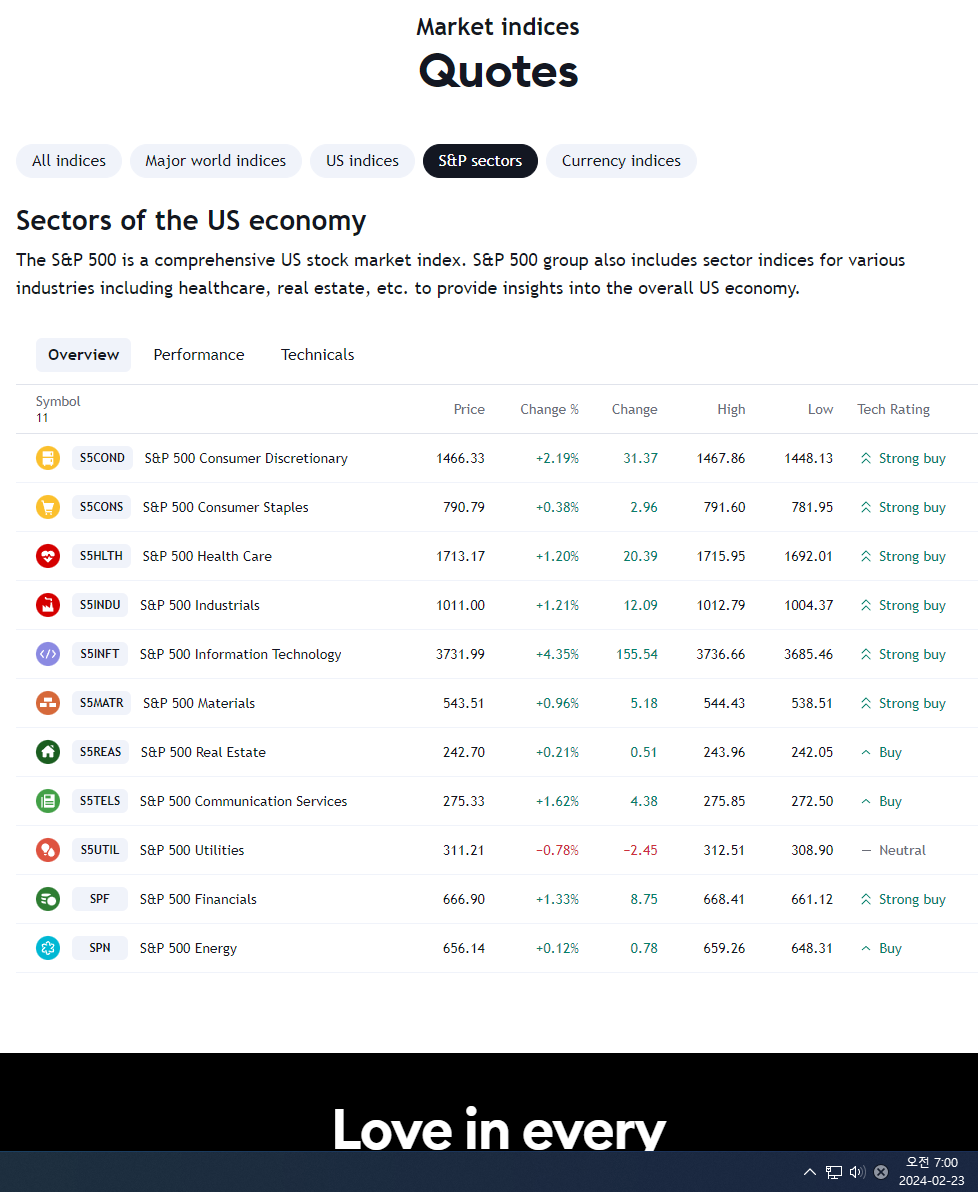Click the tray icon with X mark
The width and height of the screenshot is (978, 1192).
[x=881, y=1171]
